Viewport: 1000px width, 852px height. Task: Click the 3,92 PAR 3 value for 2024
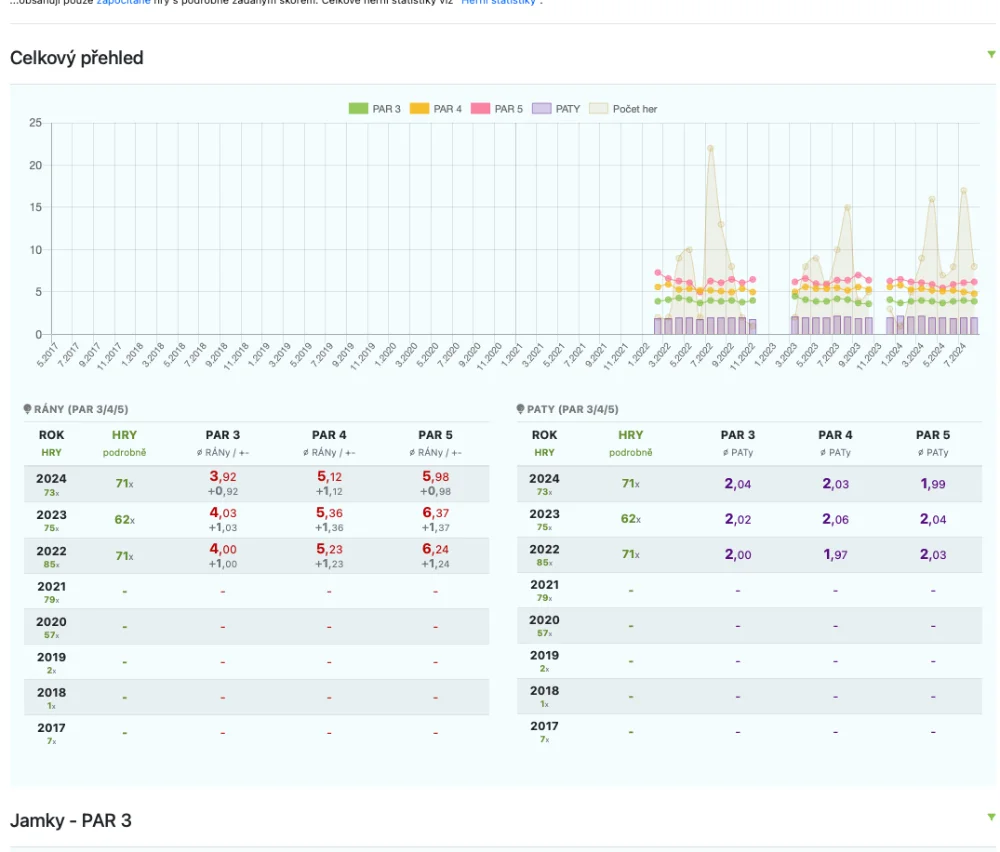[223, 476]
